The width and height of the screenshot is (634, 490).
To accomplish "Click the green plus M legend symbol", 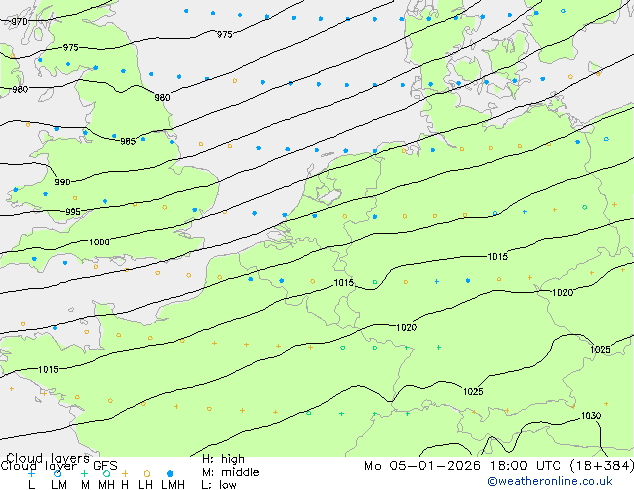I will [x=84, y=473].
